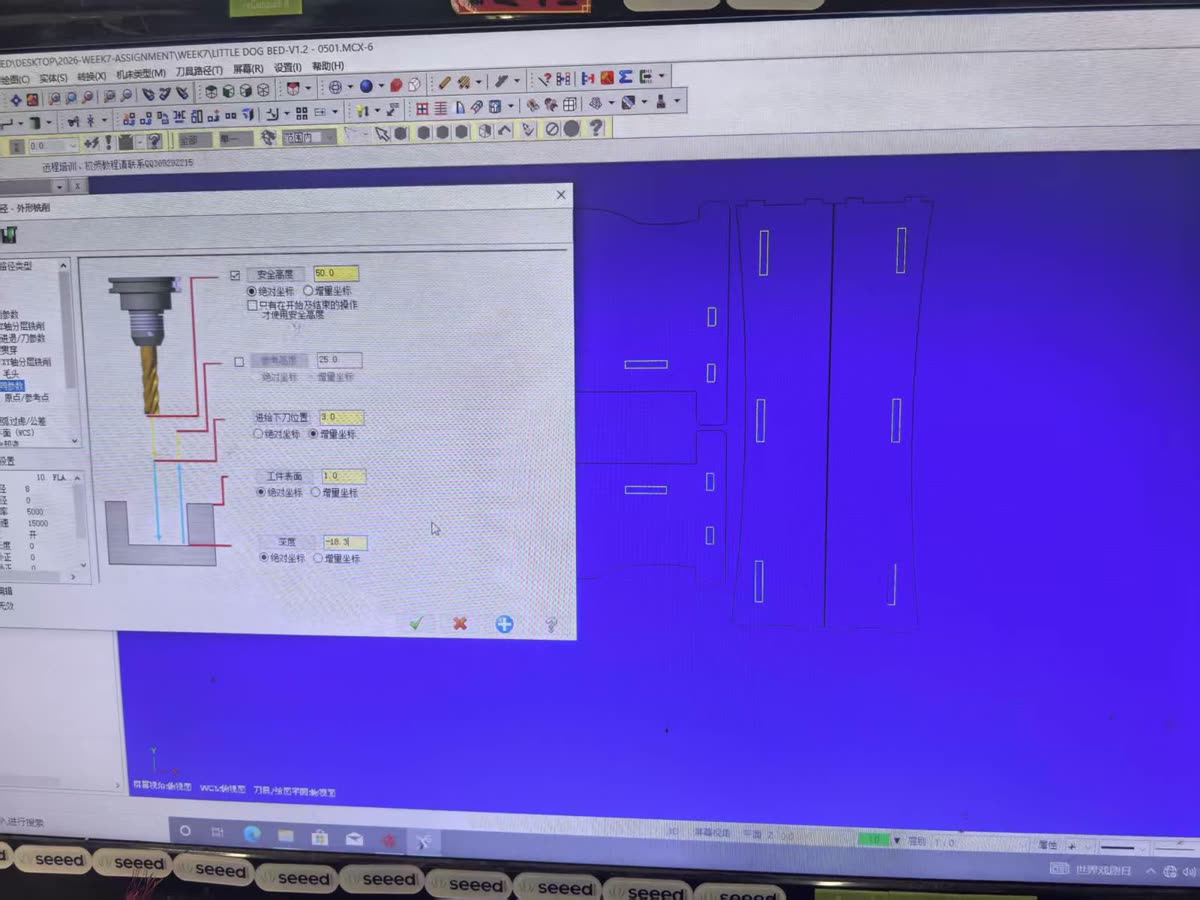
Task: Open the 实体(S) menu
Action: pyautogui.click(x=54, y=78)
